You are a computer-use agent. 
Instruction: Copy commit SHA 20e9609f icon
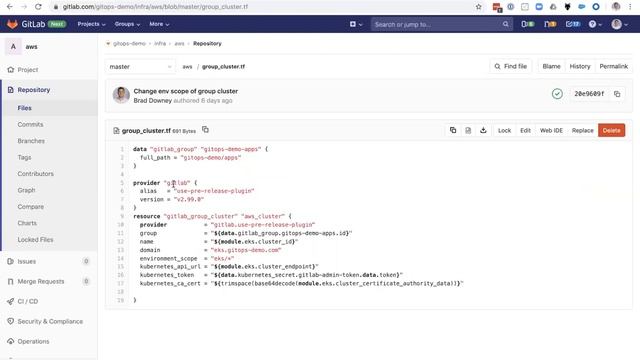(x=617, y=94)
